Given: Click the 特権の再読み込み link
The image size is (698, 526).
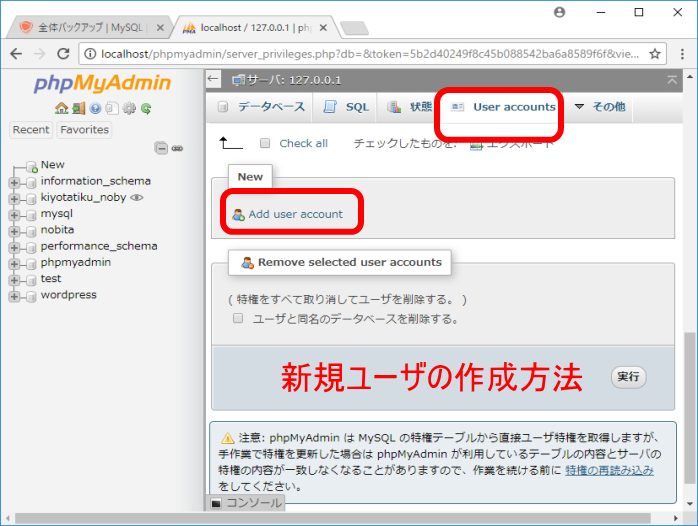Looking at the screenshot, I should (x=609, y=470).
